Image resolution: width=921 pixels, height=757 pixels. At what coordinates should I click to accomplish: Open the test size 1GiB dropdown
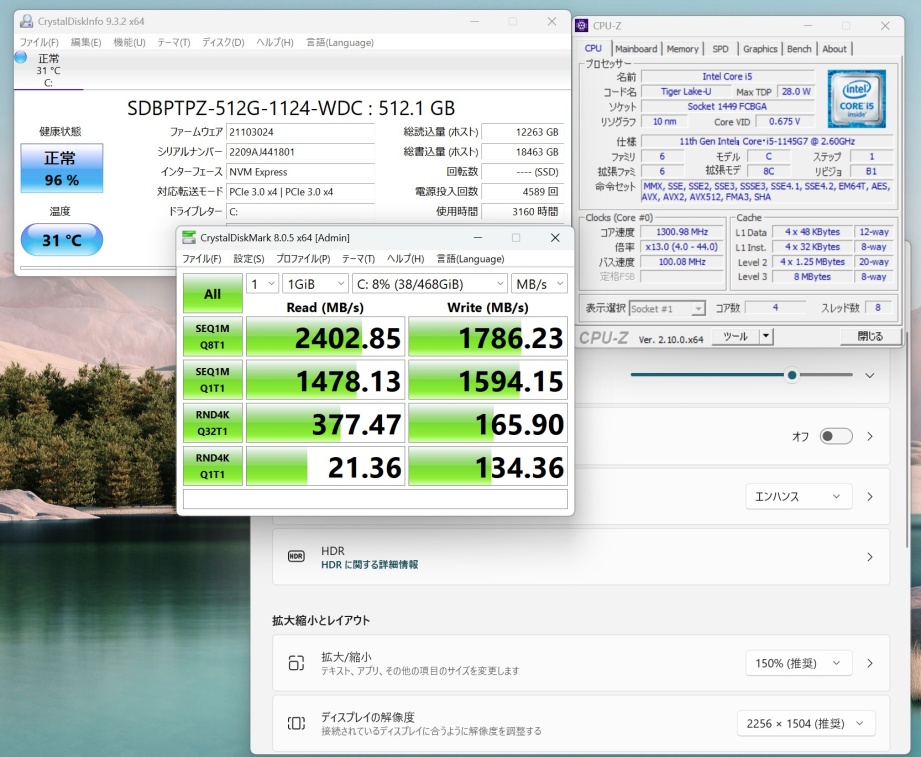(x=315, y=284)
